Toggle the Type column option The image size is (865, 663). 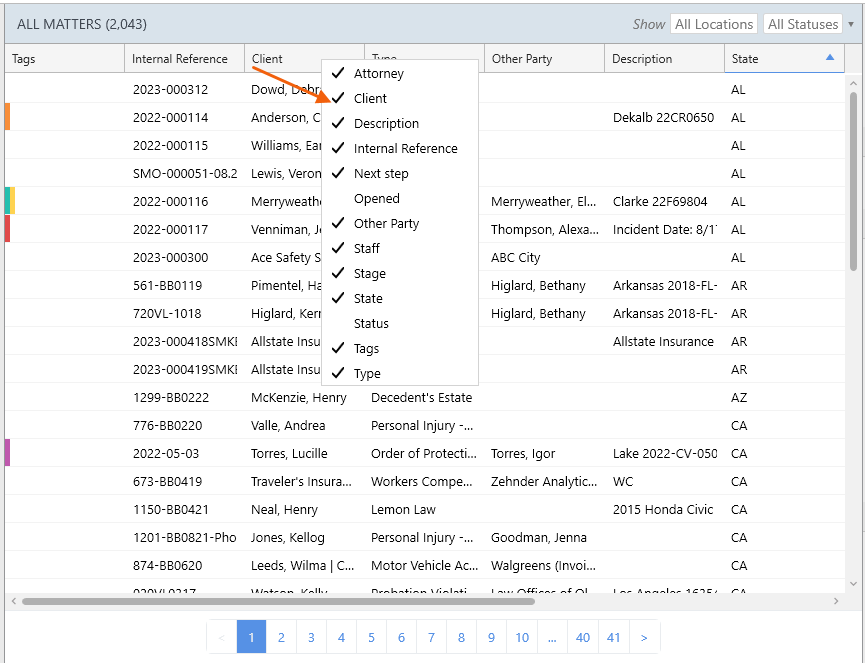399,373
